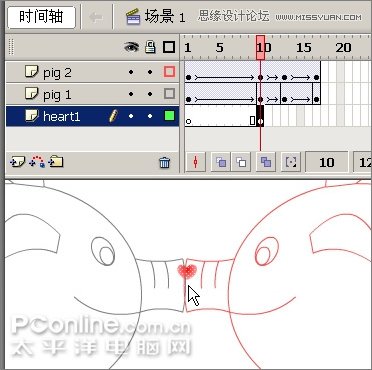
Task: Click frame 1 keyframe on pig 2 layer
Action: coord(188,77)
